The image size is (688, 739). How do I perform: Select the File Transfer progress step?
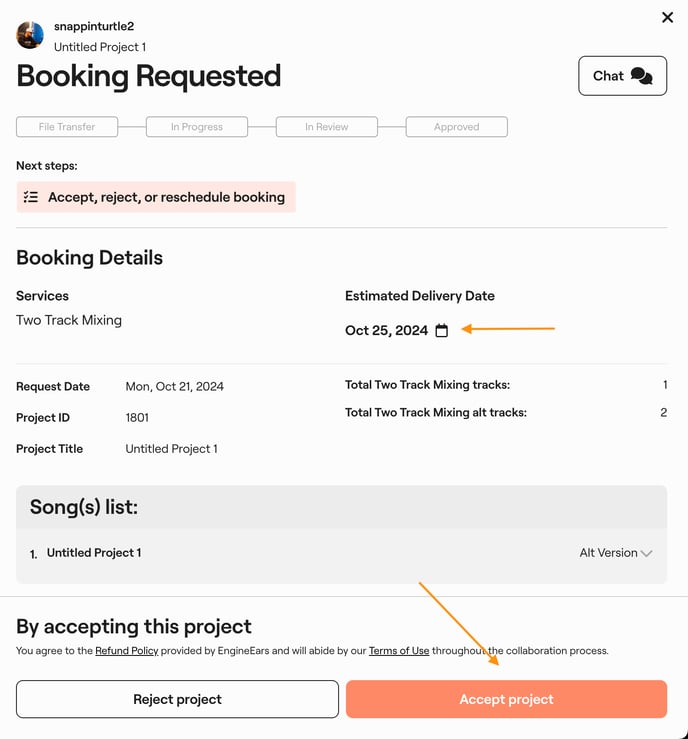pyautogui.click(x=67, y=127)
